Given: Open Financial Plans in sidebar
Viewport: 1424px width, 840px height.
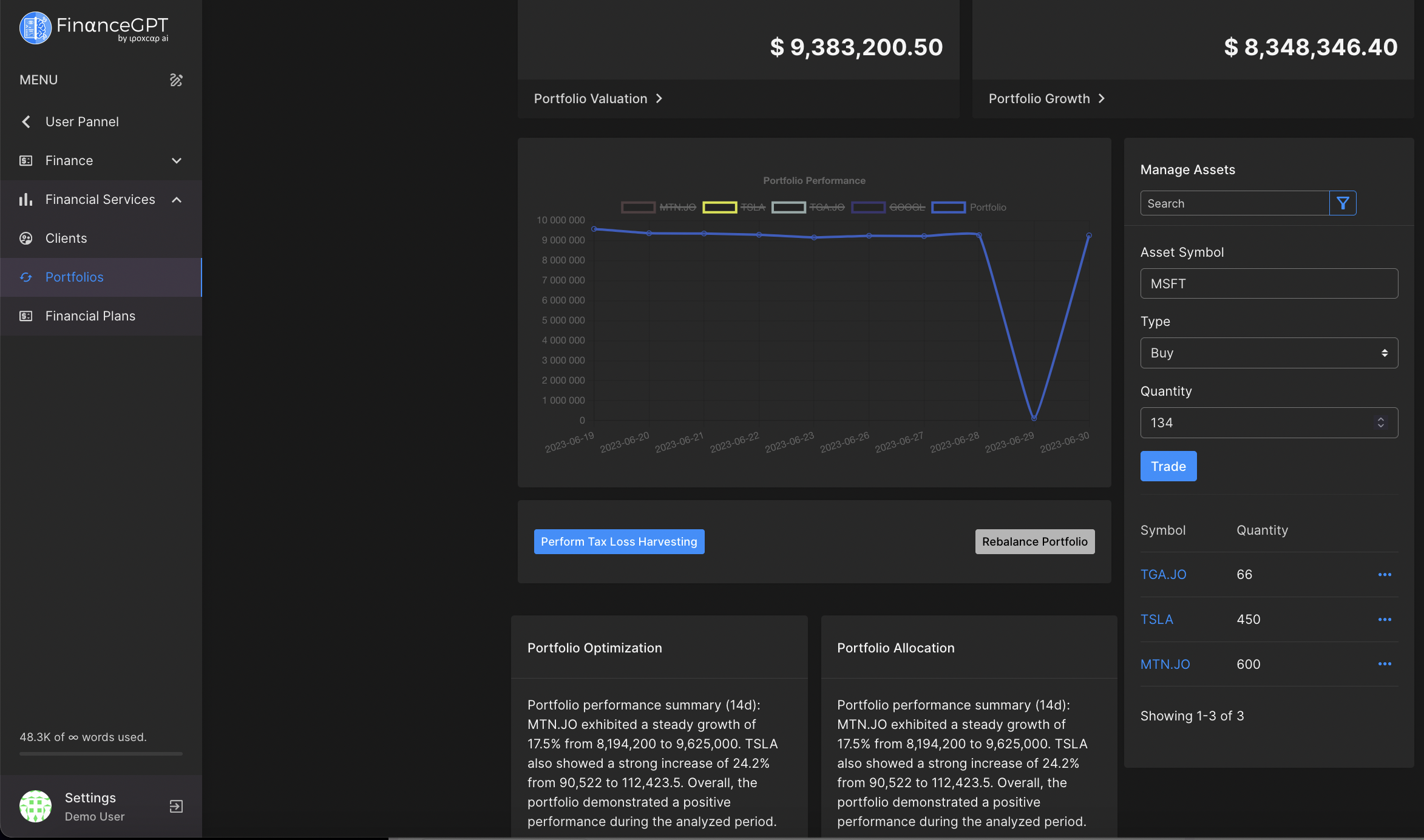Looking at the screenshot, I should pyautogui.click(x=101, y=316).
